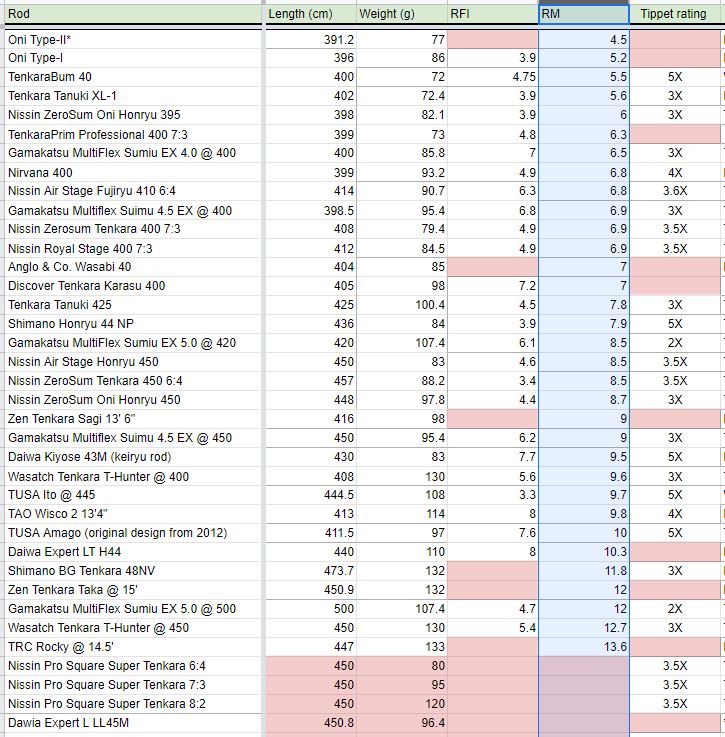The width and height of the screenshot is (725, 737).
Task: Click the TUSA Ito @ 445 cell
Action: tap(133, 495)
